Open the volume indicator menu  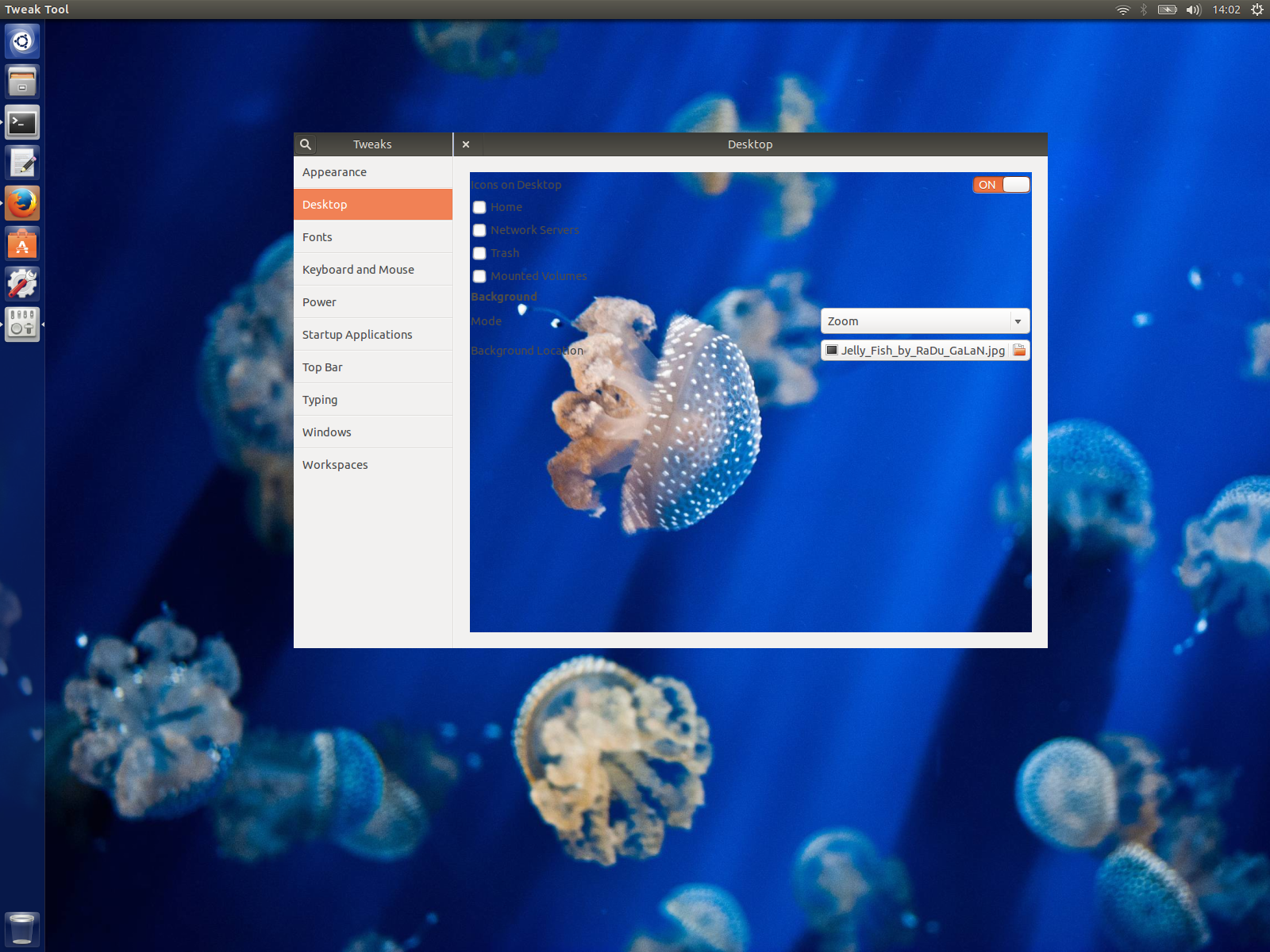(x=1193, y=10)
